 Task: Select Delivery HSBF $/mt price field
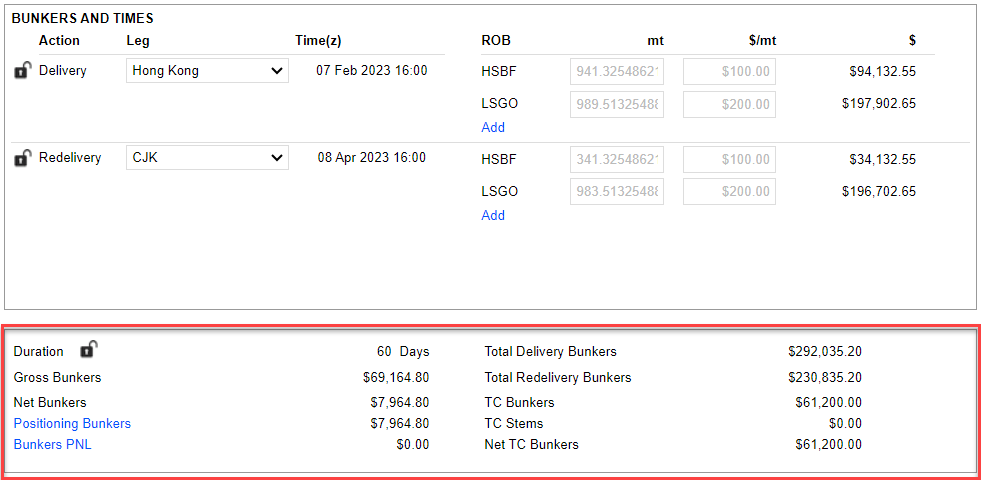(x=729, y=72)
